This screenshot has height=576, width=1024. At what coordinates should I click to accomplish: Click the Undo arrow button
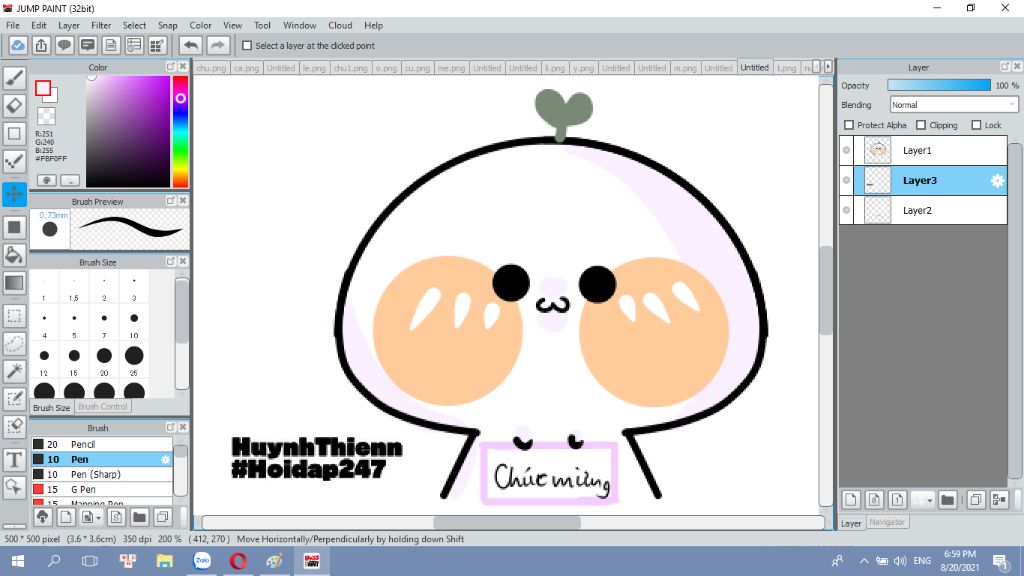pyautogui.click(x=191, y=46)
